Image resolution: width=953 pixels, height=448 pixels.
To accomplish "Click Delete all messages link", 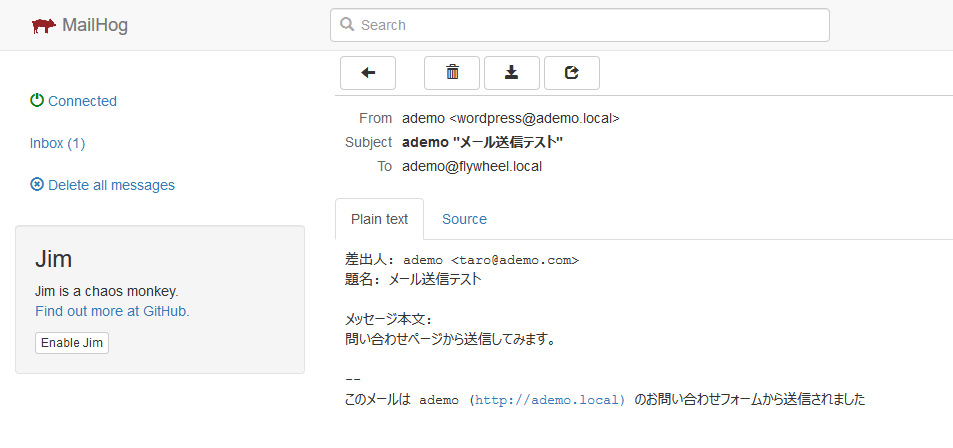I will [111, 185].
